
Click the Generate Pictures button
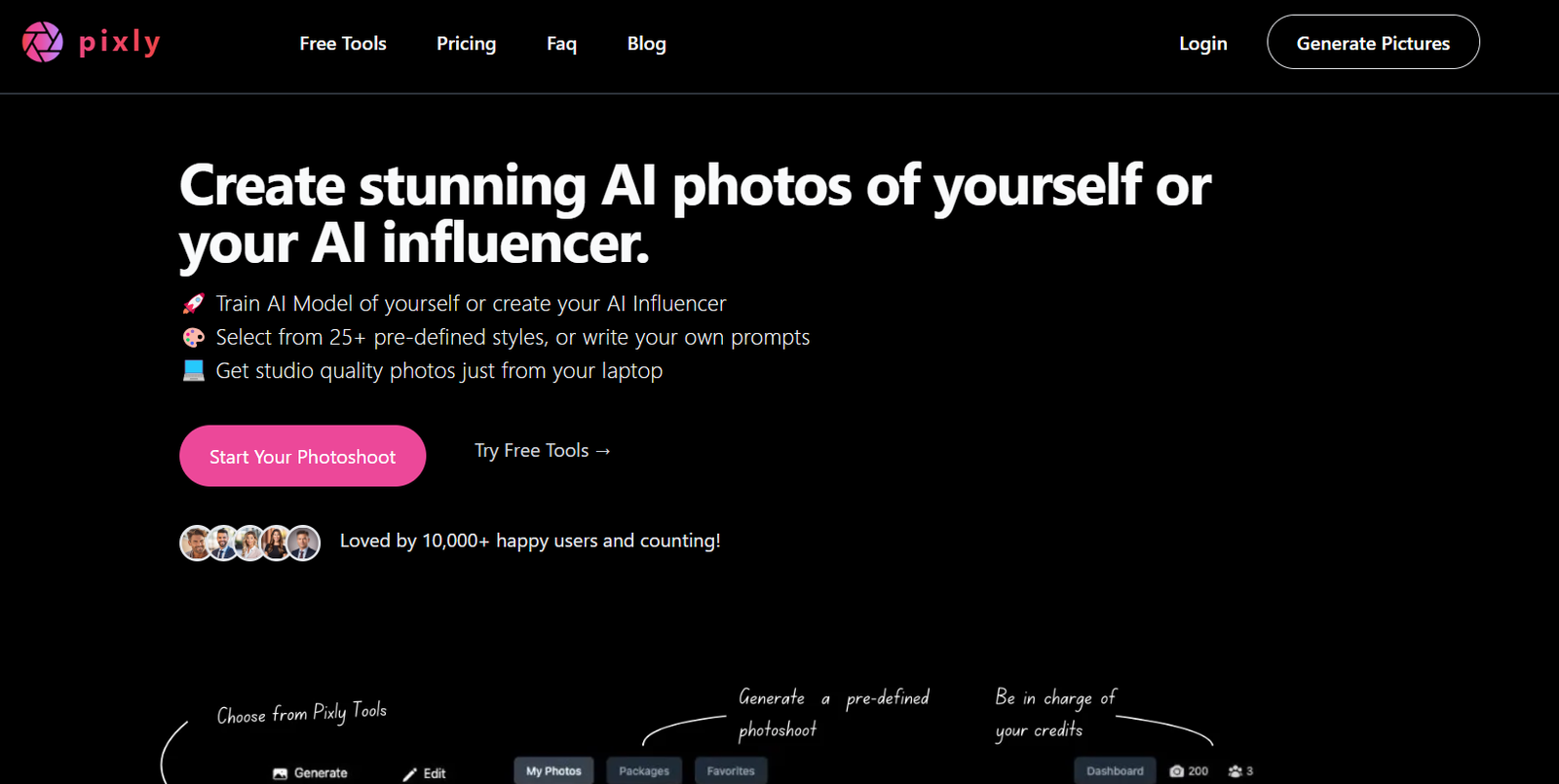[x=1373, y=43]
